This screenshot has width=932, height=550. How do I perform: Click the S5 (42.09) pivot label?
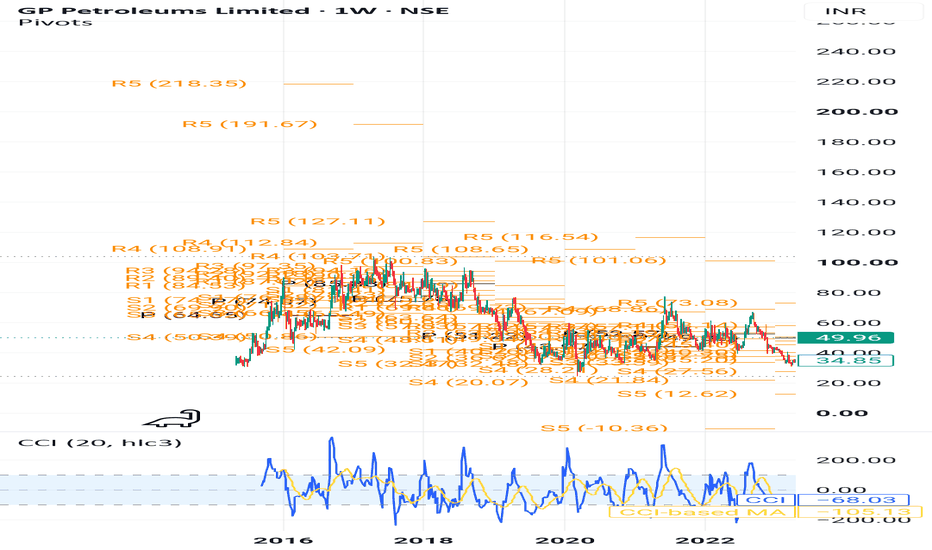326,350
